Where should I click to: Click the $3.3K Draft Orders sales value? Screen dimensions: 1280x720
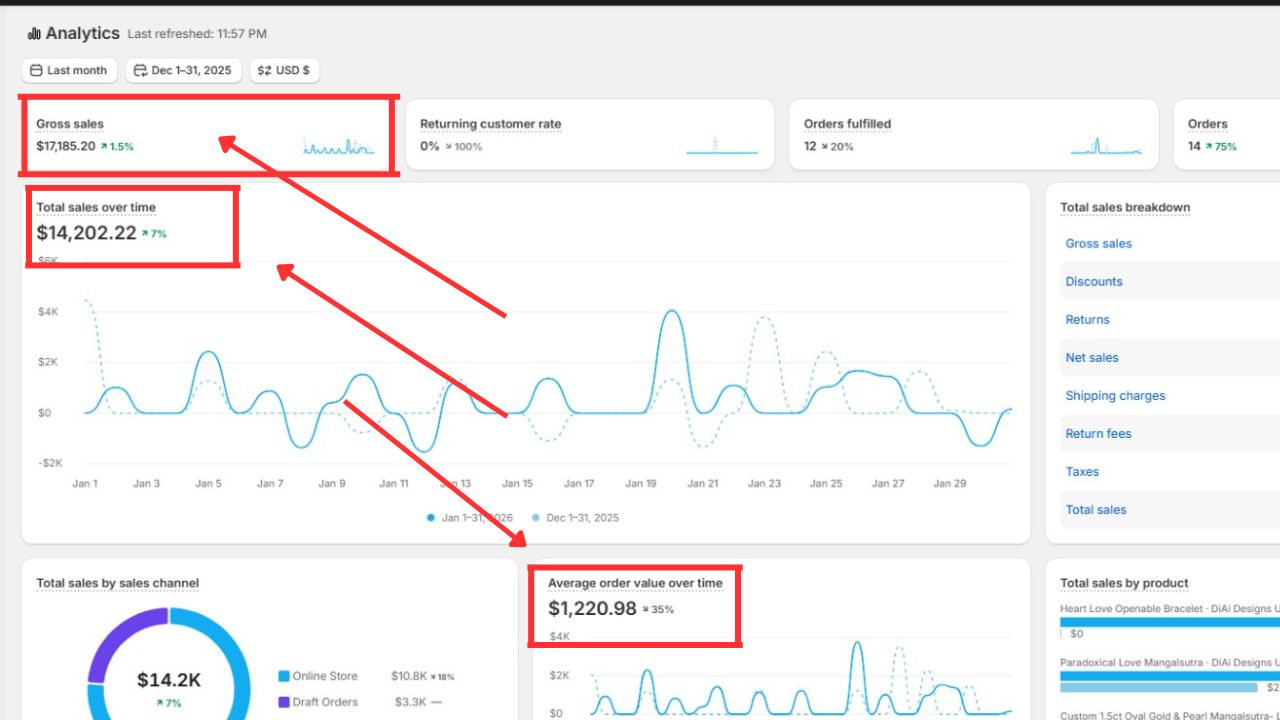click(411, 702)
